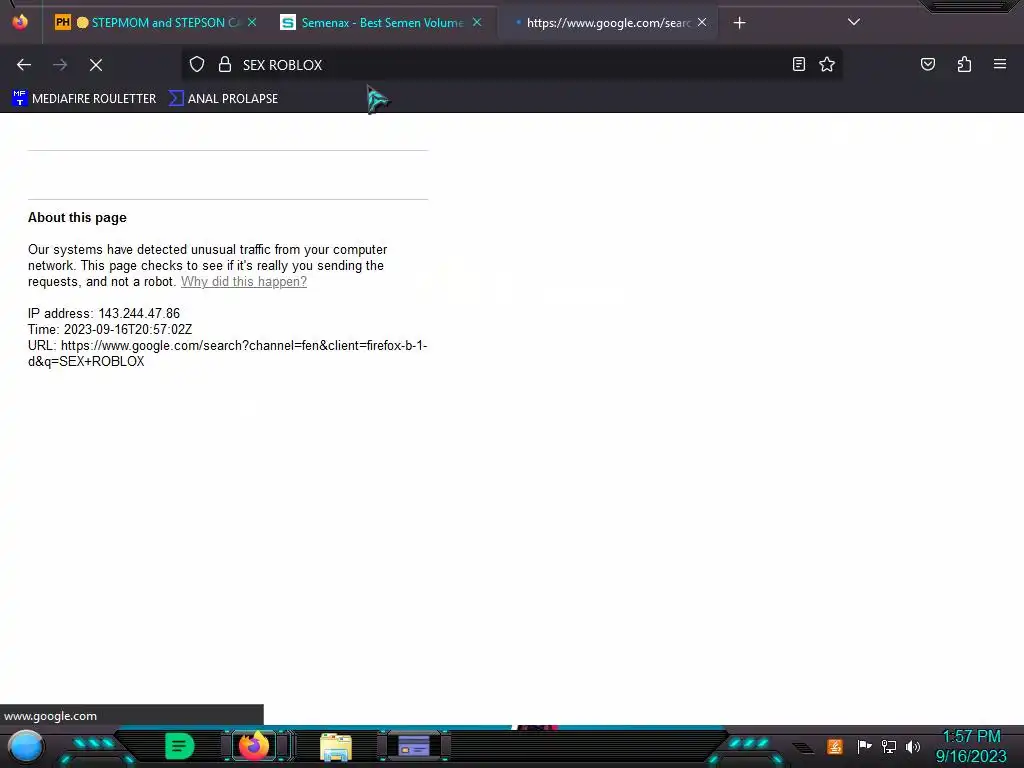Go back using the back arrow
This screenshot has width=1024, height=768.
[x=24, y=65]
